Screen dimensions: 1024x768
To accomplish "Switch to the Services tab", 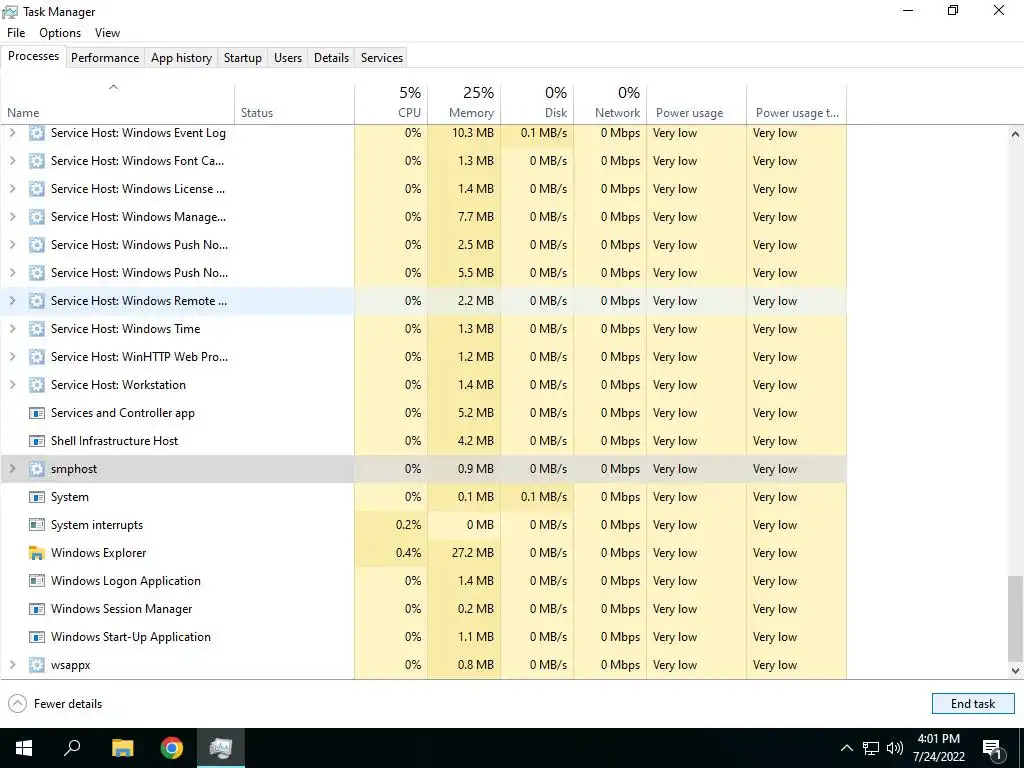I will tap(382, 57).
